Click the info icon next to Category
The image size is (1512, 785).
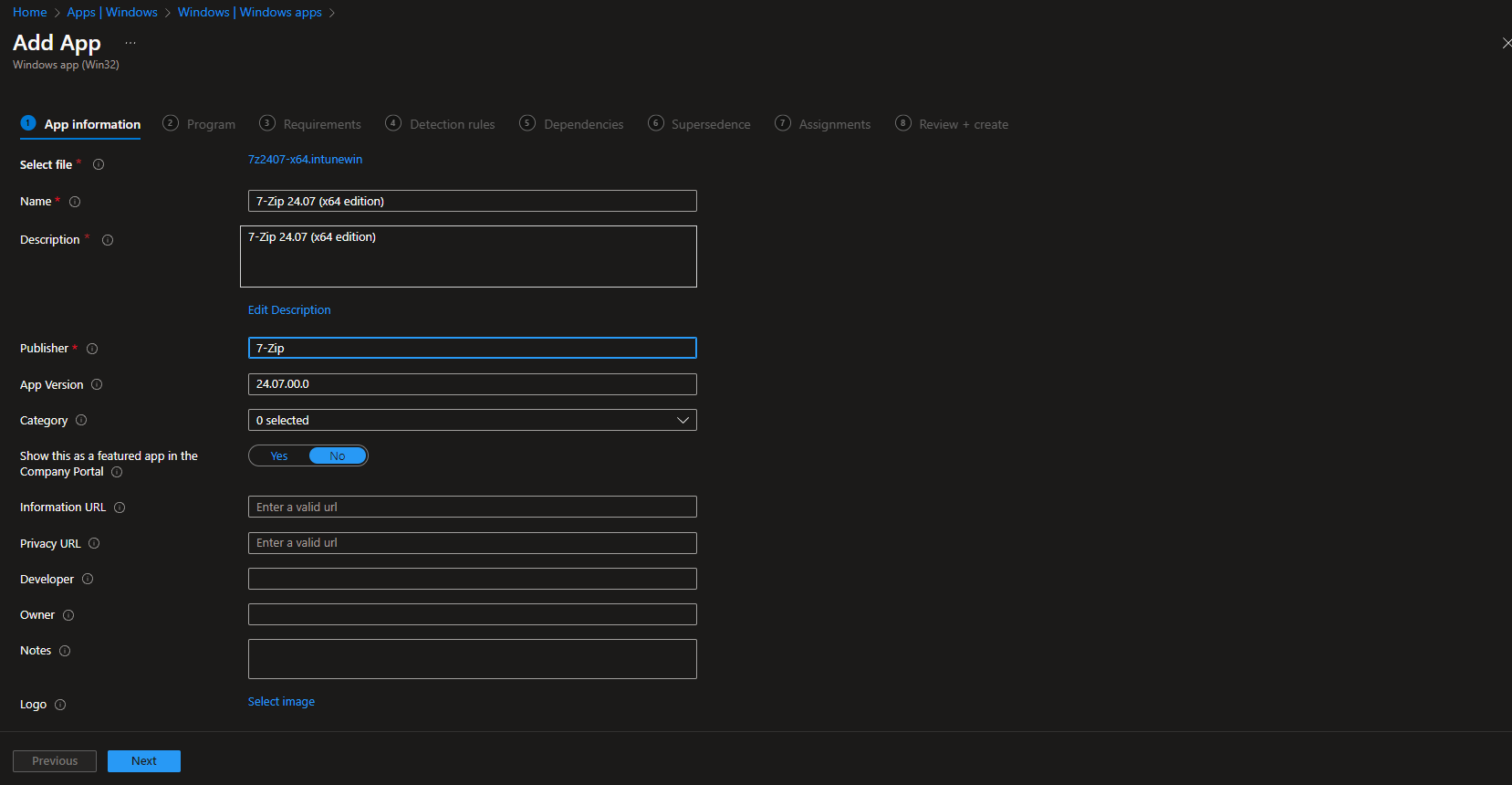click(81, 420)
